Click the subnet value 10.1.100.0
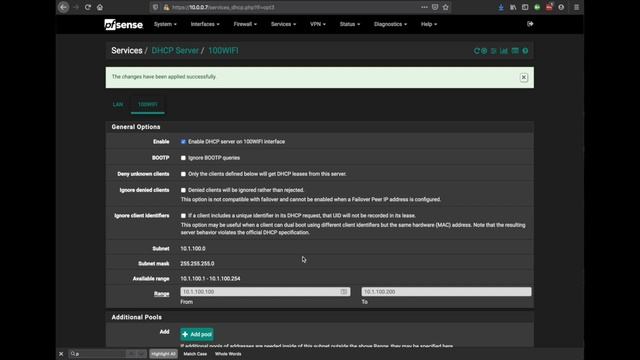The image size is (640, 360). [x=193, y=249]
